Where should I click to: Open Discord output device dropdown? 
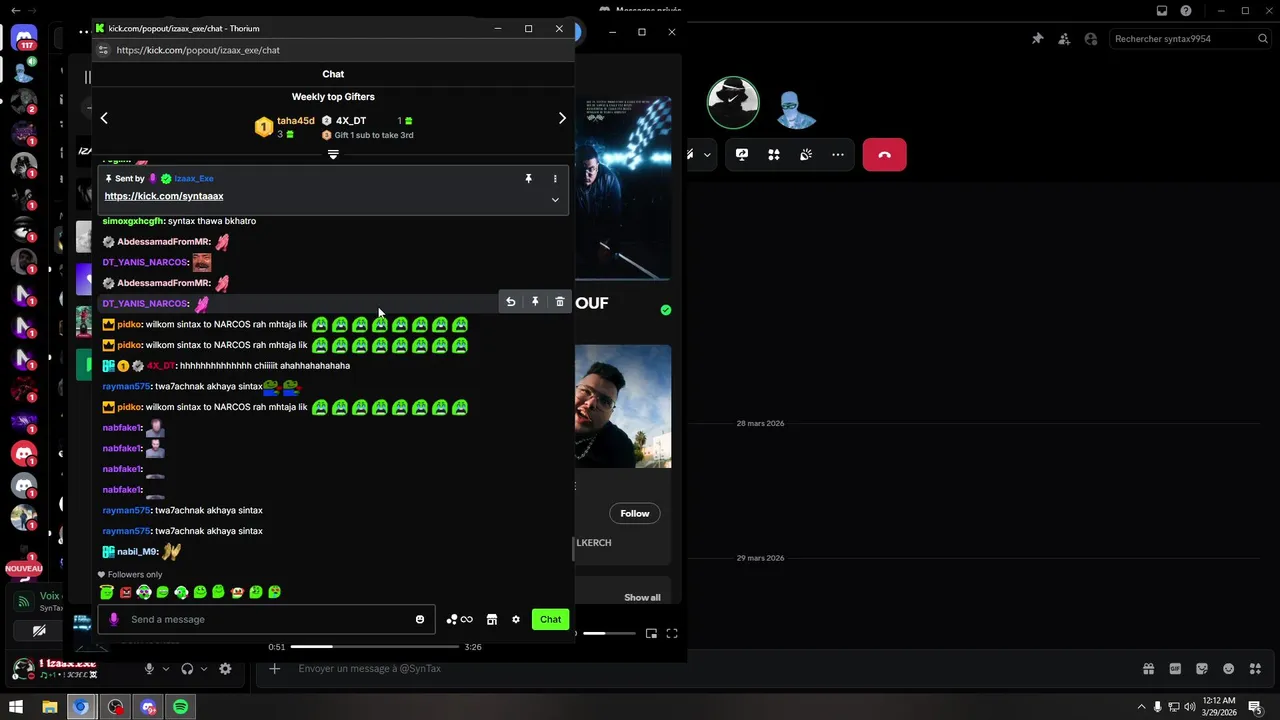[x=204, y=669]
